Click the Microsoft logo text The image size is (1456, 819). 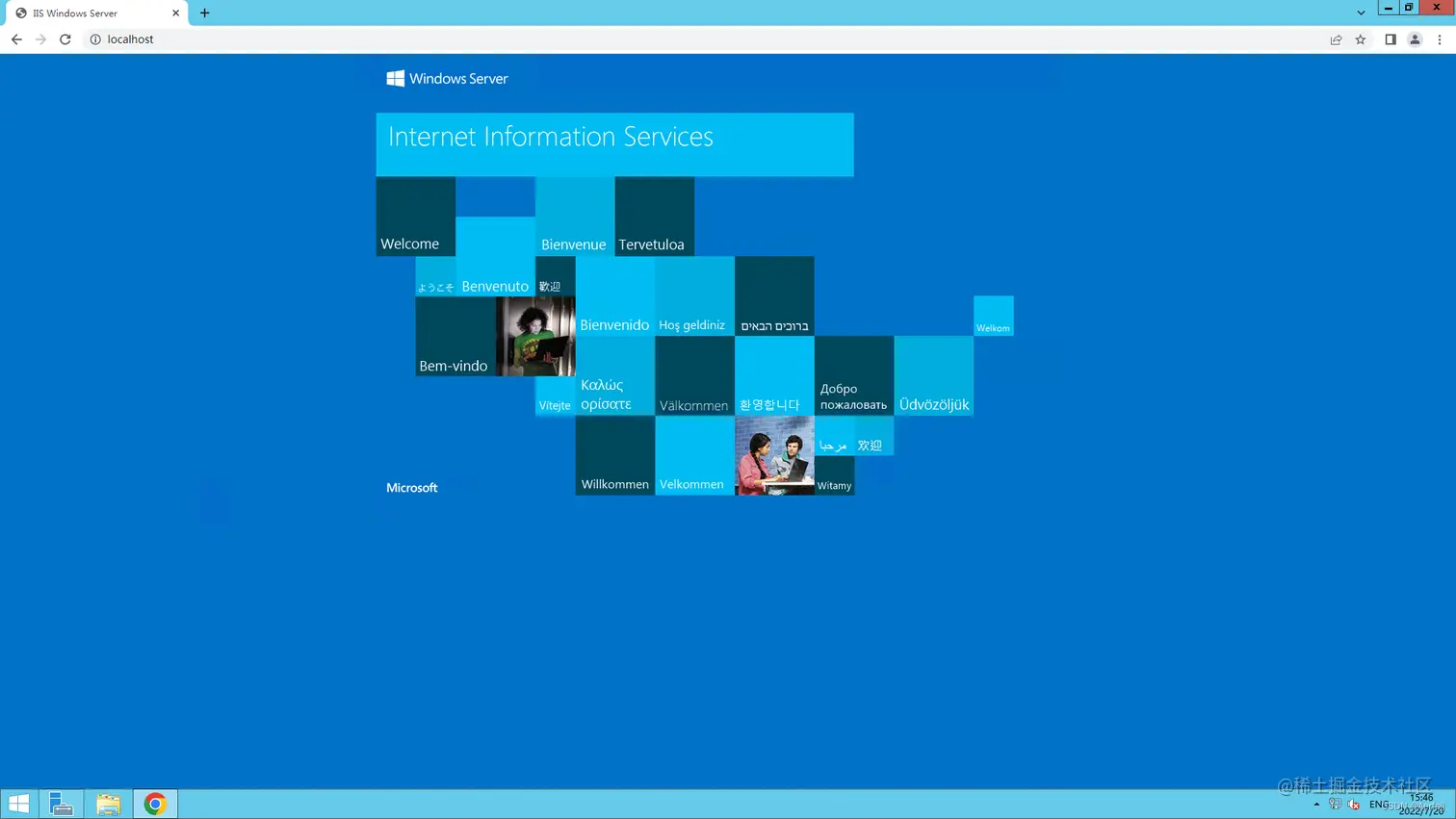pos(412,488)
